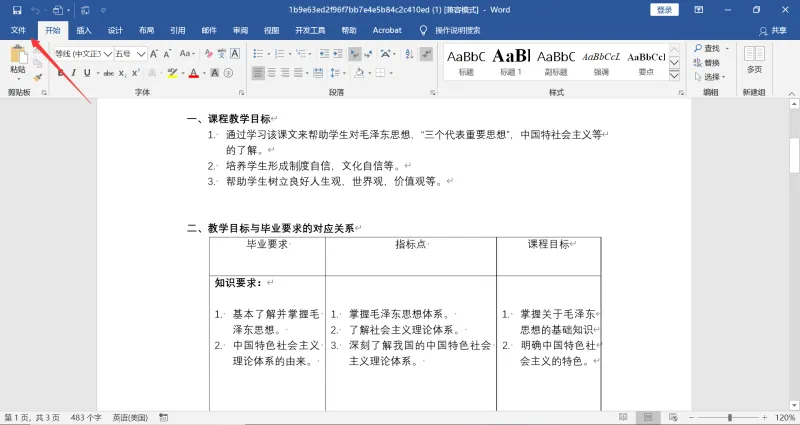Apply the 副标题 style

[x=556, y=62]
